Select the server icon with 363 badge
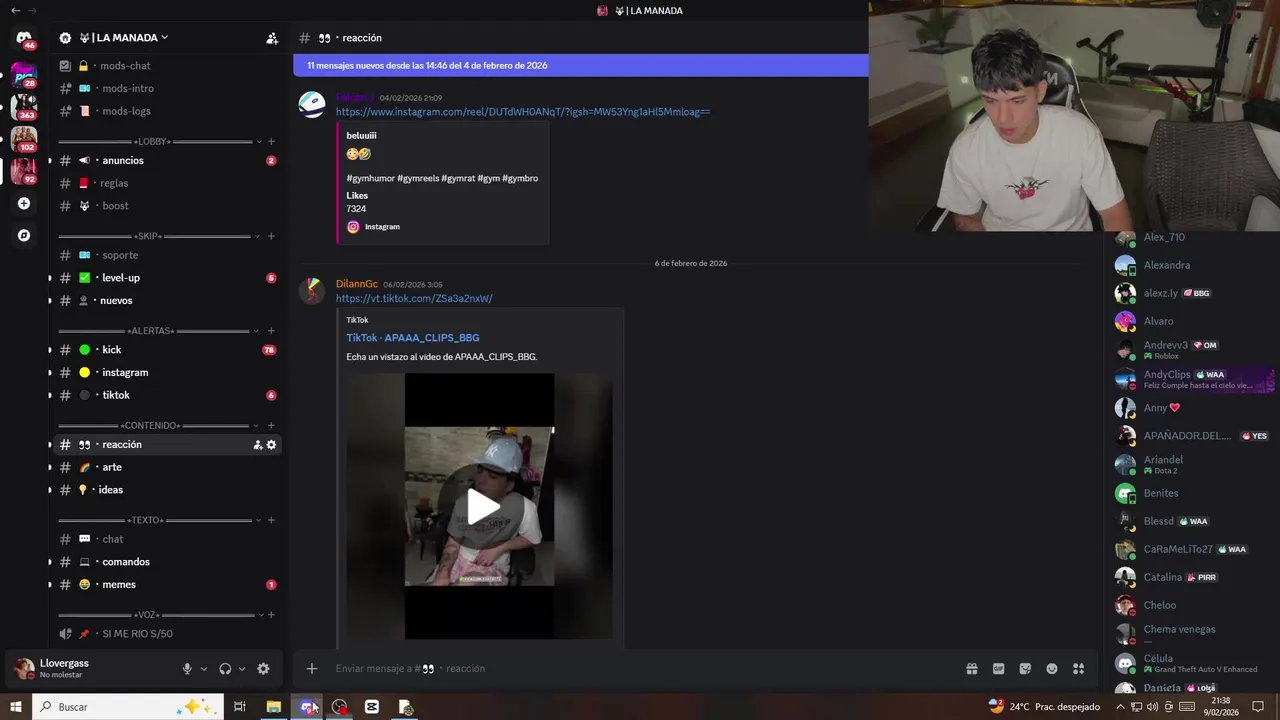This screenshot has width=1280, height=720. coord(24,105)
